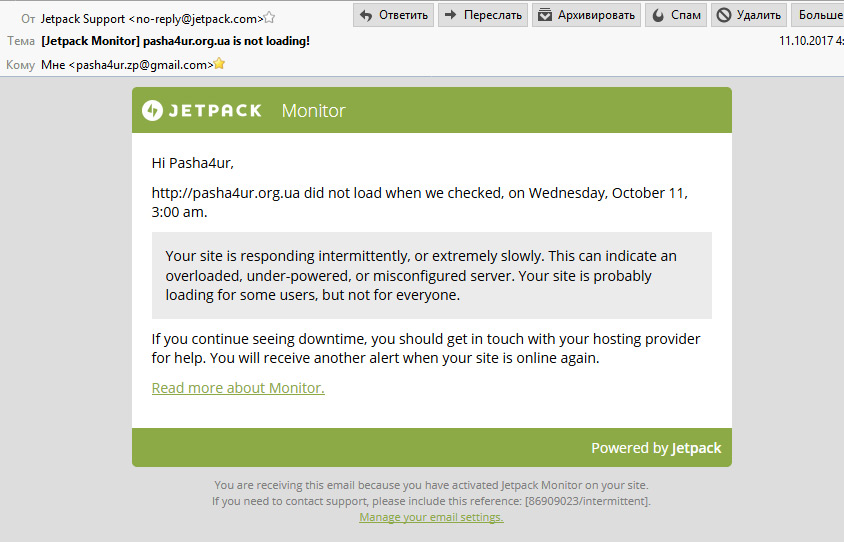Archive the message with Архивировать
The height and width of the screenshot is (542, 844).
(x=586, y=15)
